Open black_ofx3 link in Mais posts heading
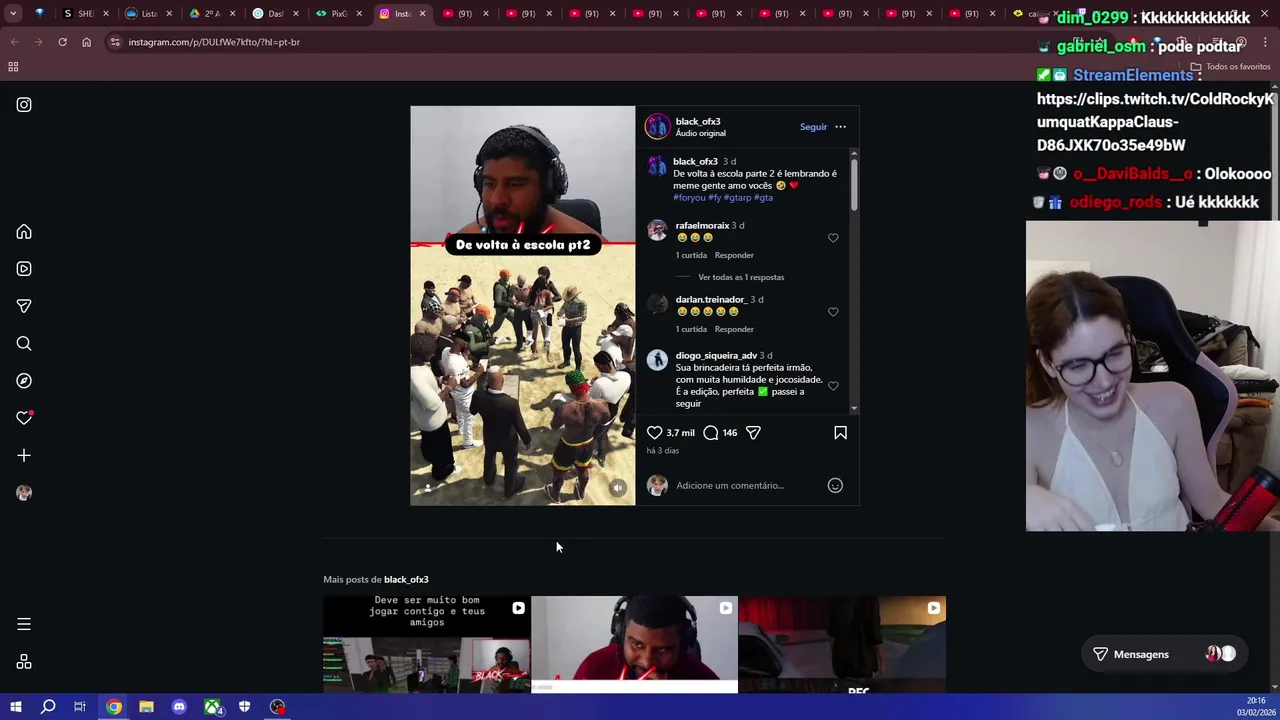Image resolution: width=1280 pixels, height=720 pixels. pos(406,579)
